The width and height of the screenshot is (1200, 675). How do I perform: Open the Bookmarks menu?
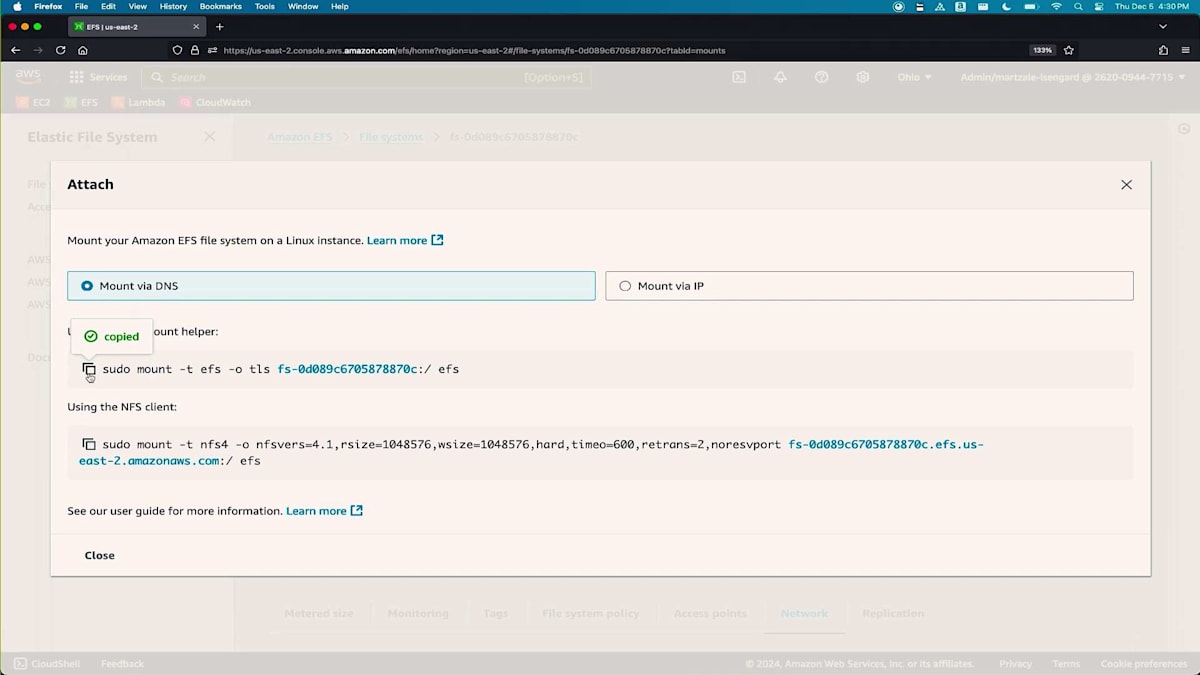[220, 6]
